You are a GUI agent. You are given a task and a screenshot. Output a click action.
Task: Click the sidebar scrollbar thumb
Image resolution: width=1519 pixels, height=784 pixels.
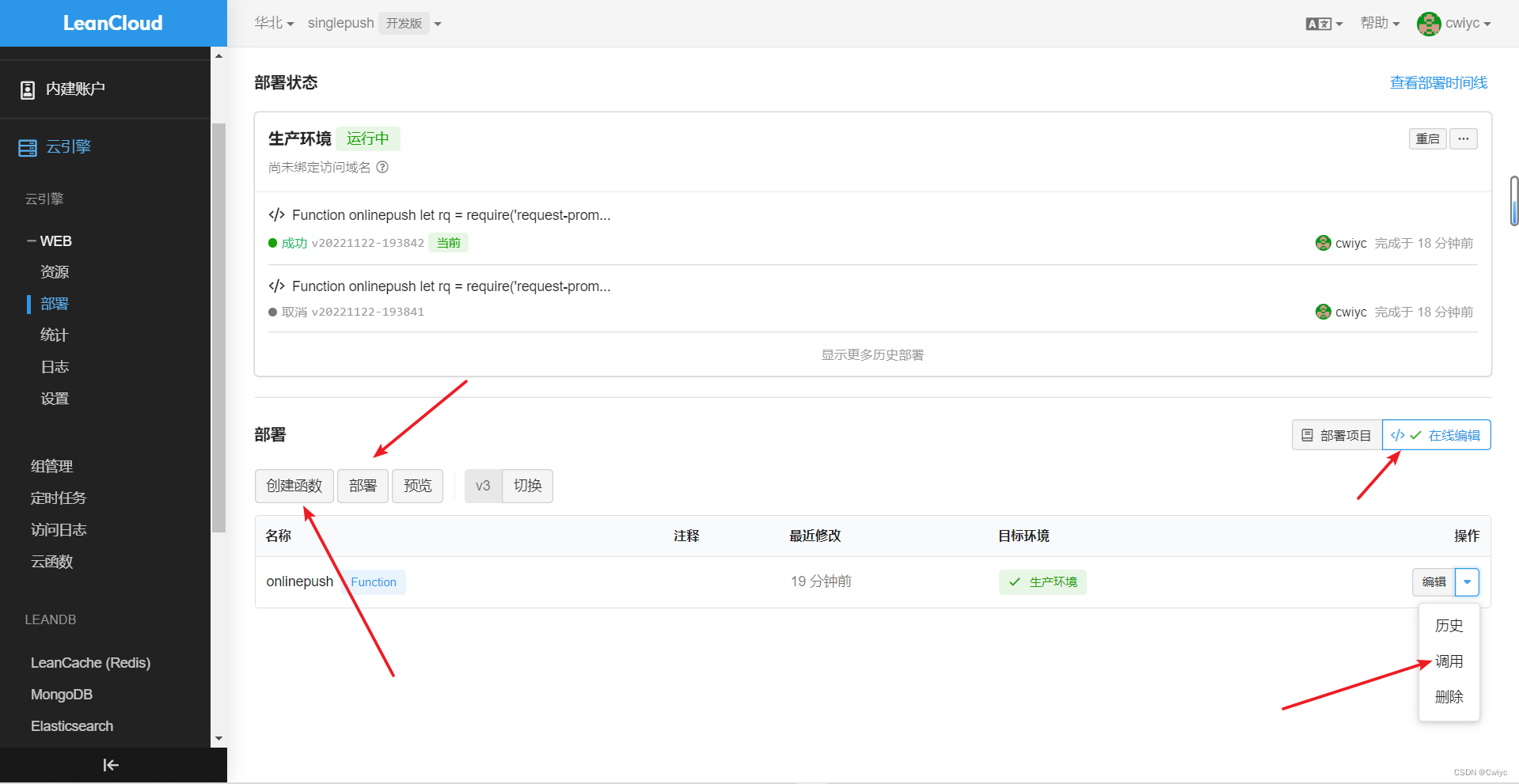(218, 328)
